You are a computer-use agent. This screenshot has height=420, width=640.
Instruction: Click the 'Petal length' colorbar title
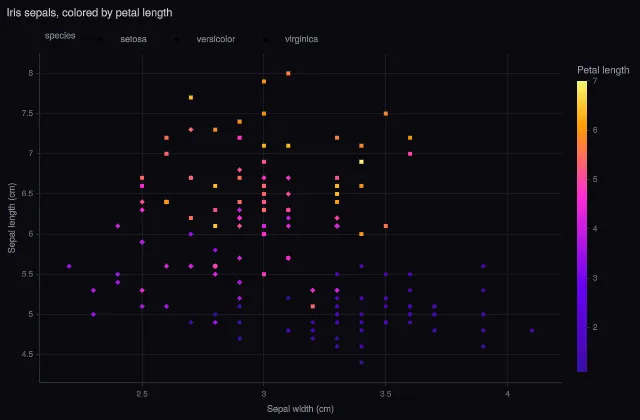tap(603, 70)
